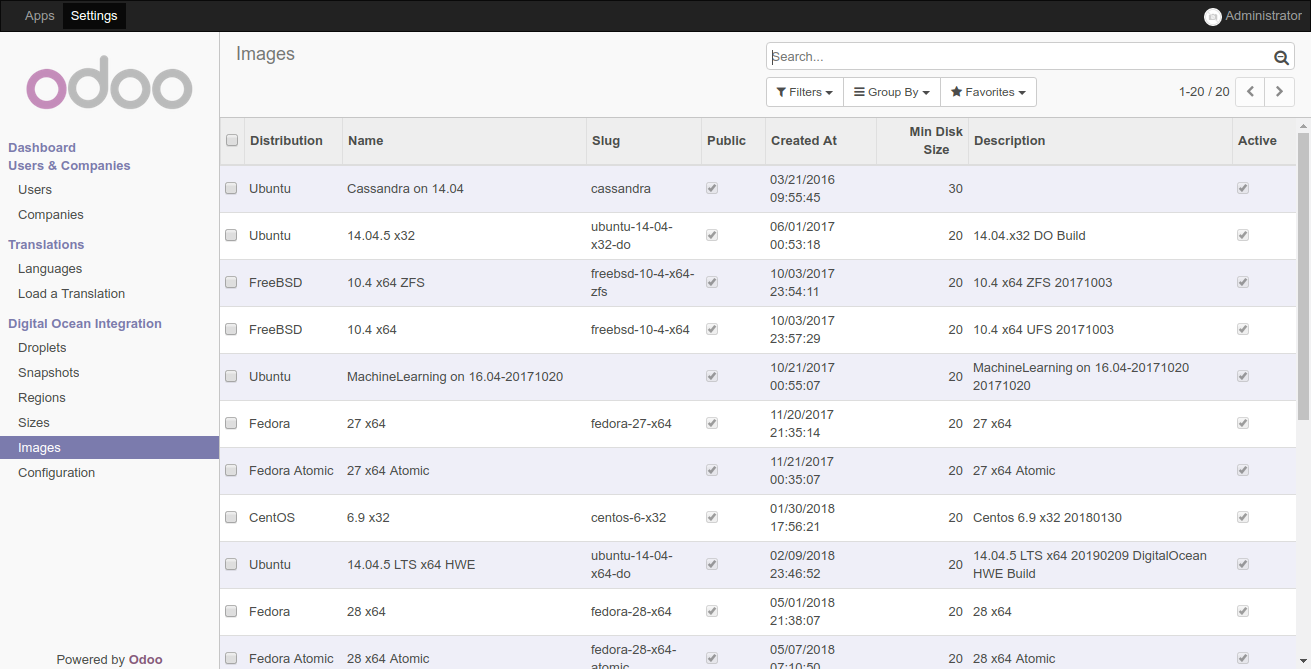Check the Fedora 27 x64 row checkbox
Viewport: 1311px width, 669px height.
[231, 423]
